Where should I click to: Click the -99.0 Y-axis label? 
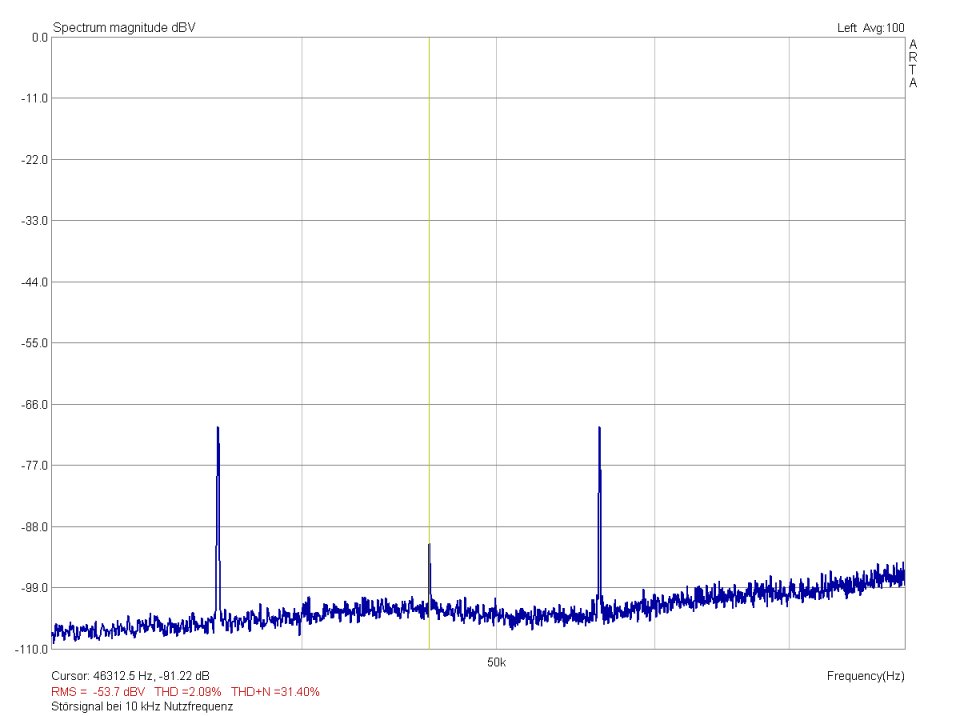[x=36, y=587]
